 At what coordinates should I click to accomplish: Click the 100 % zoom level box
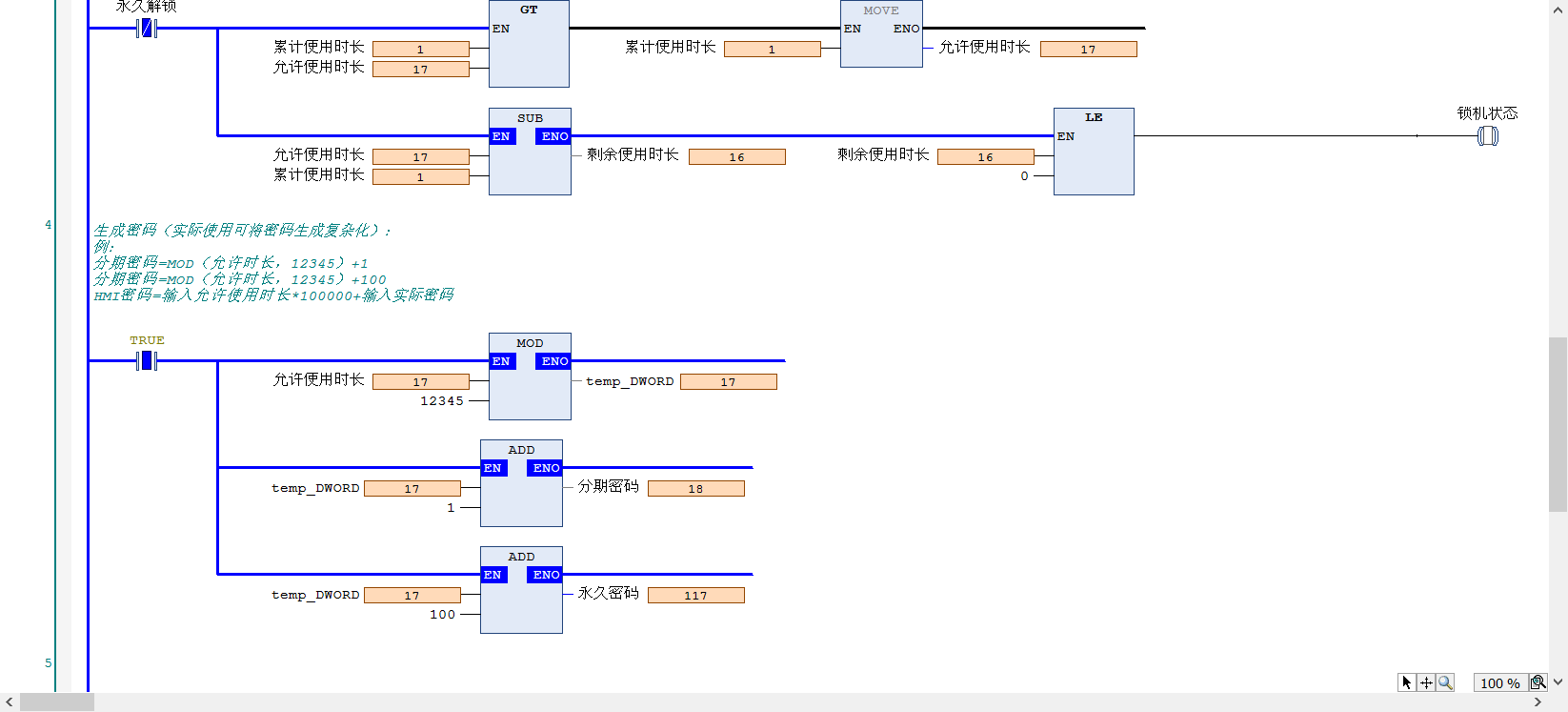click(1500, 682)
